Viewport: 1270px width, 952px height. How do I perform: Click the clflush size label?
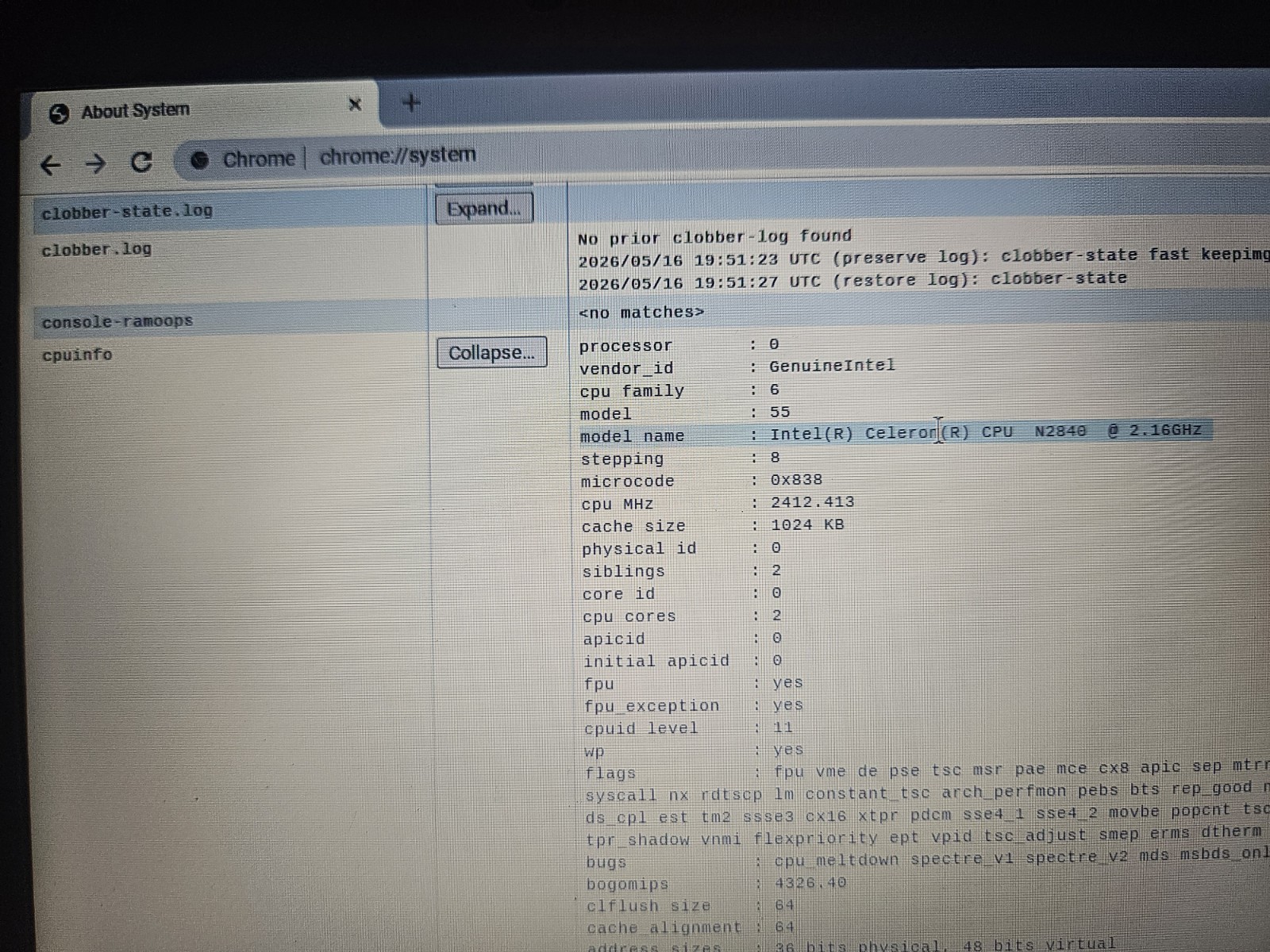point(648,906)
